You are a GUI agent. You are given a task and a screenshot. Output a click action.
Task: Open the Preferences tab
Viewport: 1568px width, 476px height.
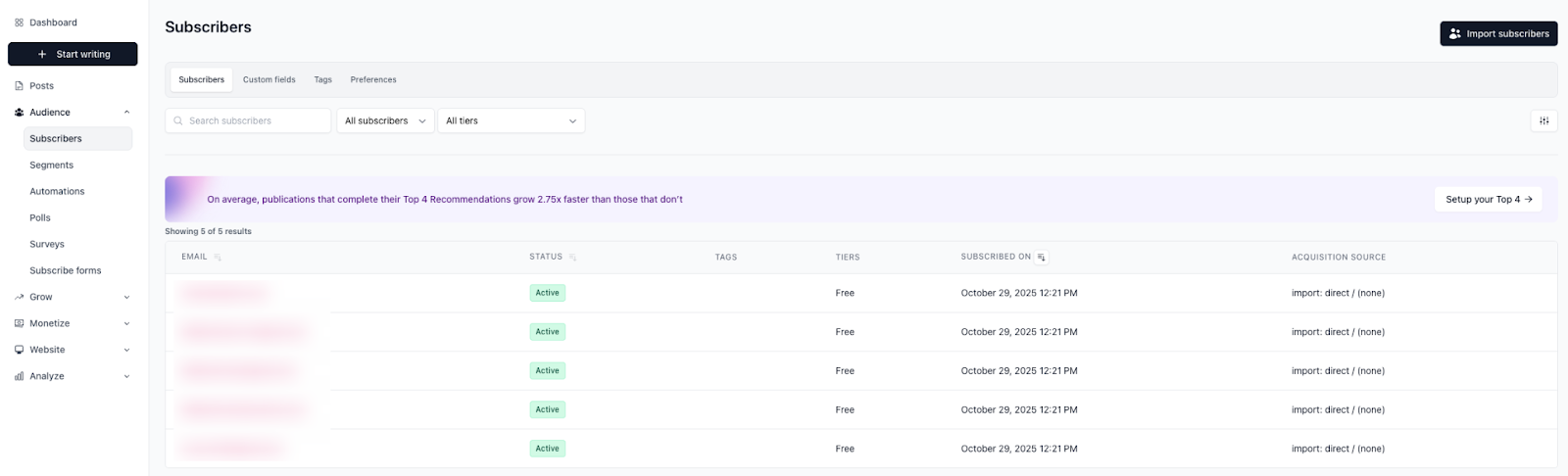click(x=373, y=79)
